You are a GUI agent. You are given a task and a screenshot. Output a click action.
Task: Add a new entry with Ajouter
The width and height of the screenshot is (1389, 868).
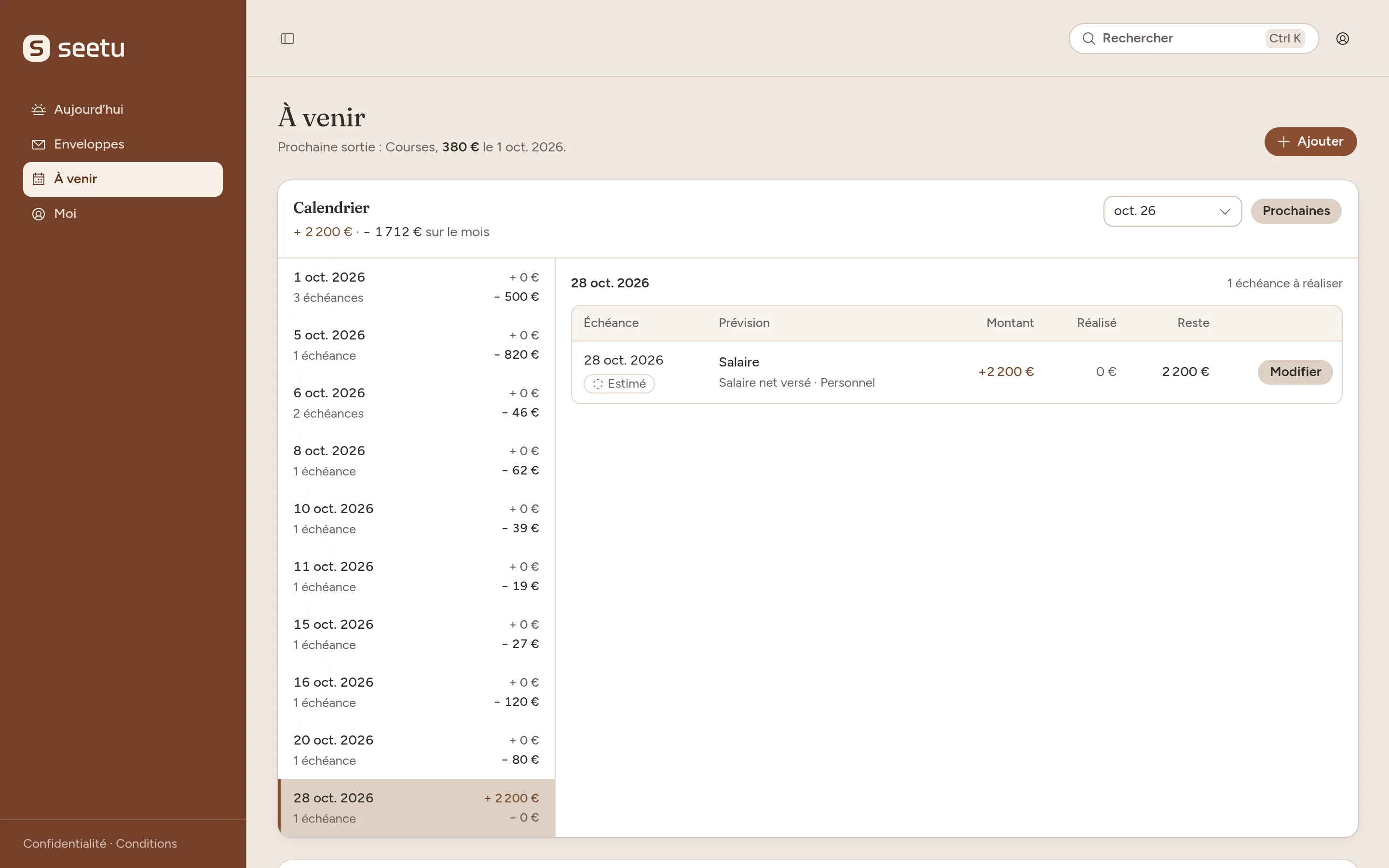(1310, 142)
